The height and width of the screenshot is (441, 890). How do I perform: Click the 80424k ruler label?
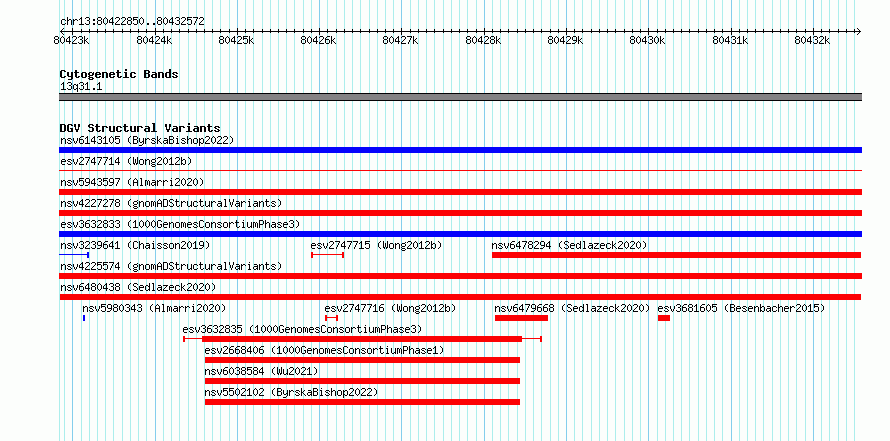click(x=154, y=41)
